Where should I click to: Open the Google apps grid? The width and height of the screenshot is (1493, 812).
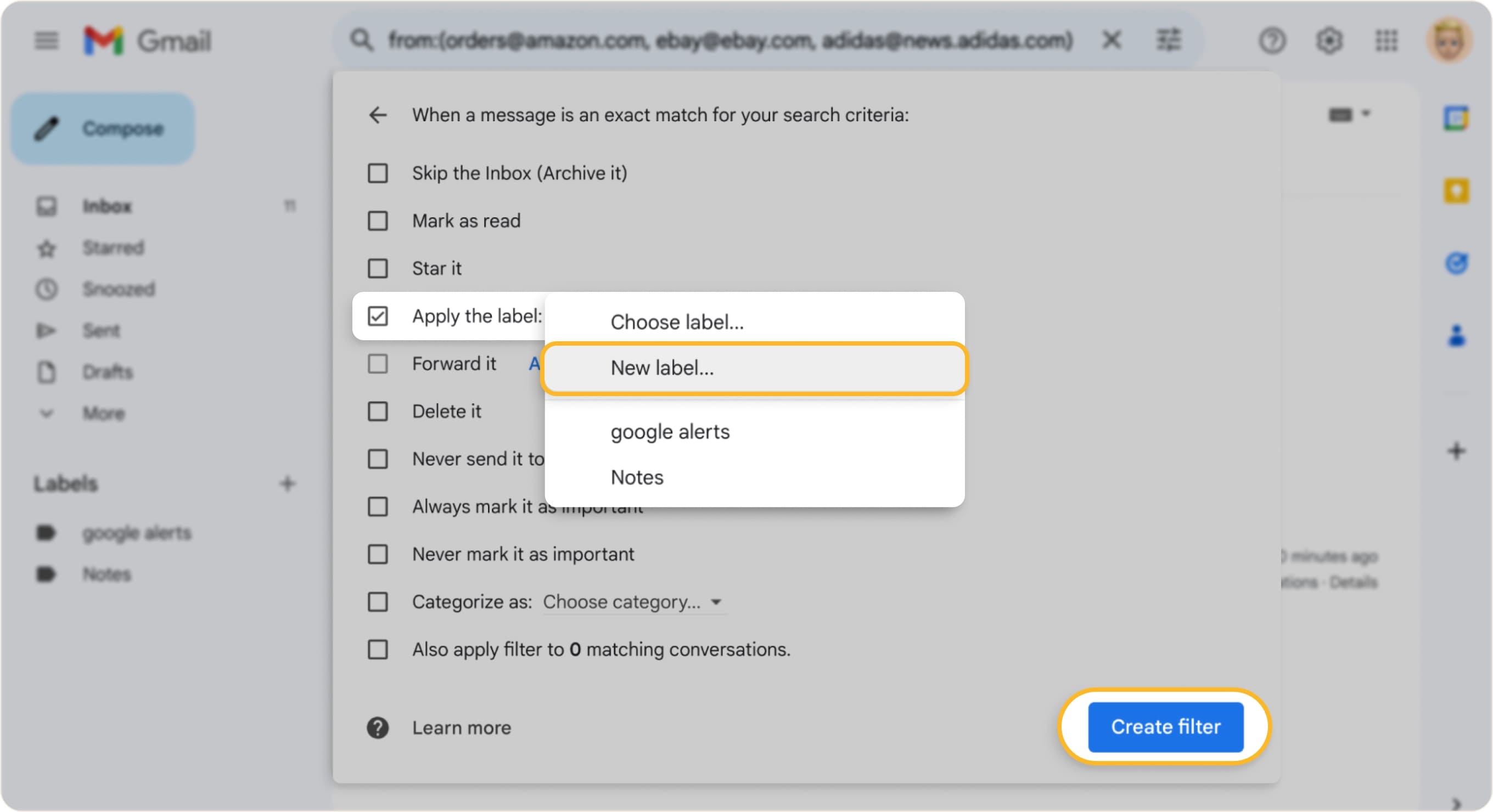1387,40
